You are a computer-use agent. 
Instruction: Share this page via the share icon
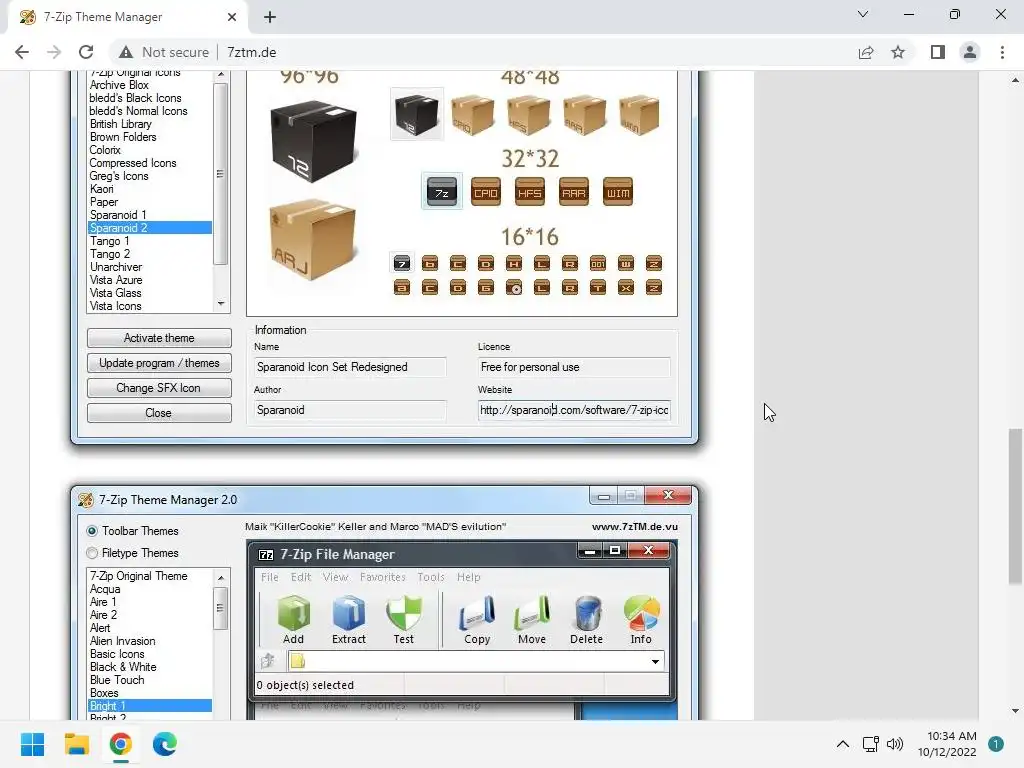click(x=866, y=52)
